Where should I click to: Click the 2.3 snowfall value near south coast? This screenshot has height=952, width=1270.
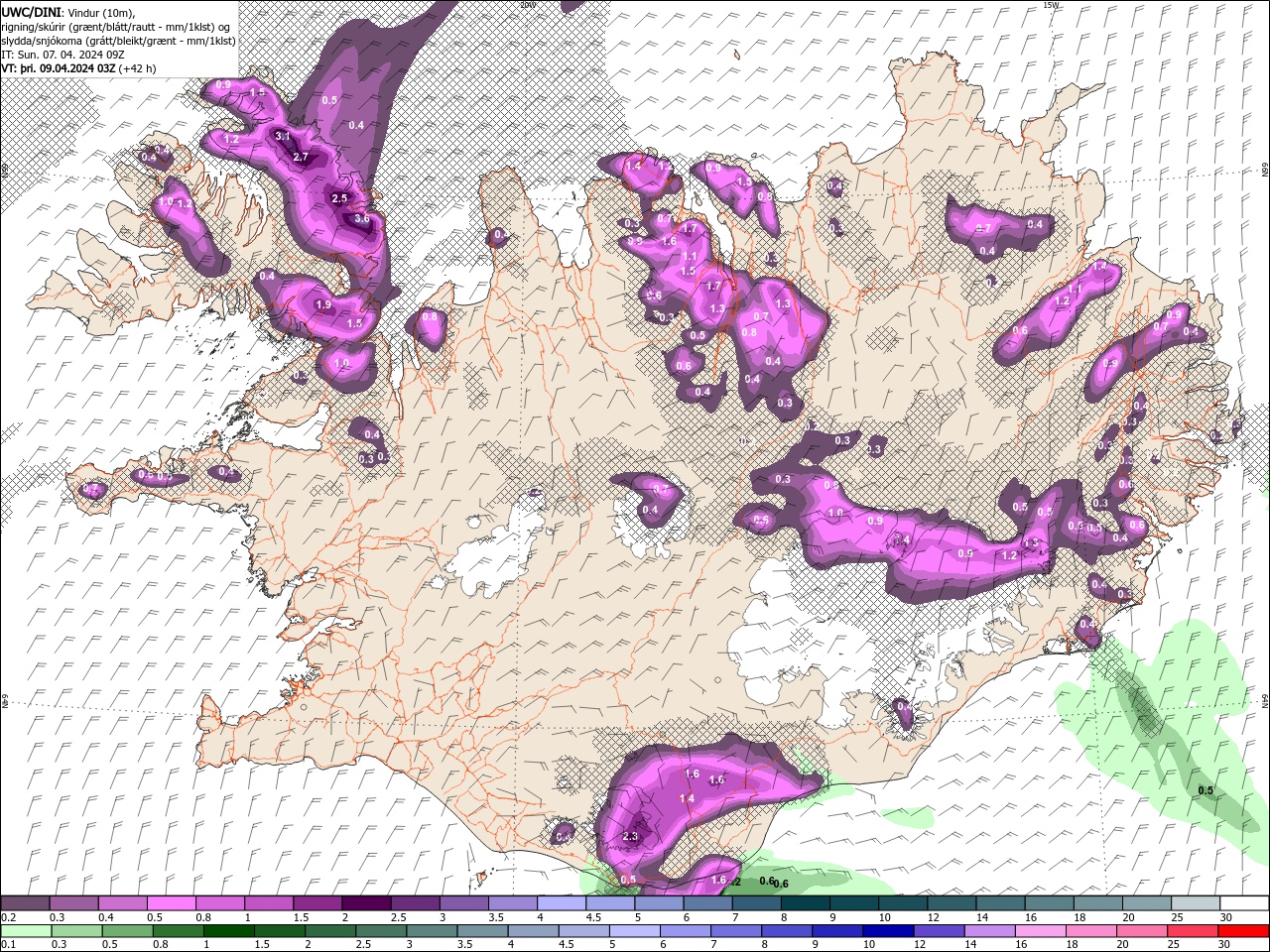(630, 836)
